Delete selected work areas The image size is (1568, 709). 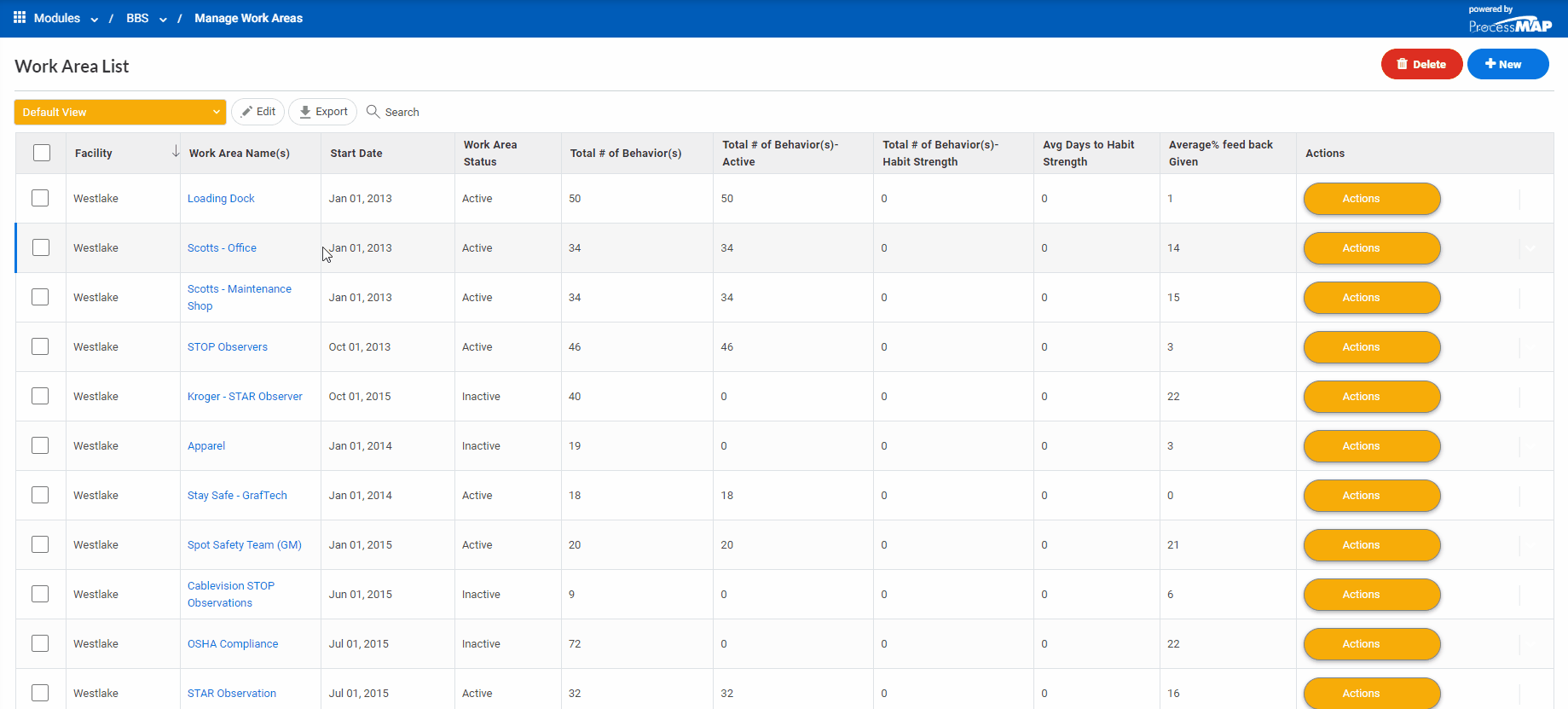pyautogui.click(x=1421, y=64)
